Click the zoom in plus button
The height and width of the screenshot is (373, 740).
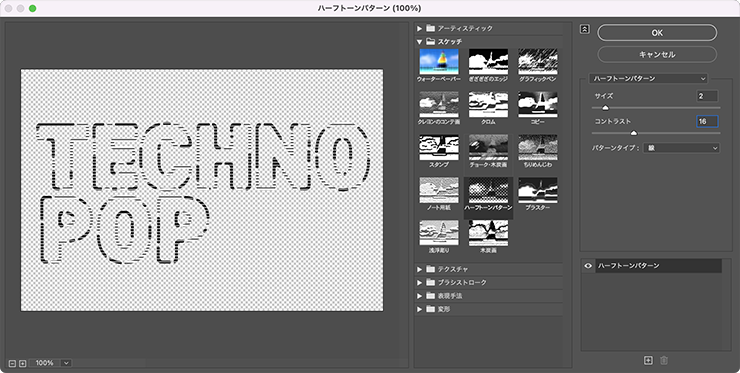(22, 363)
